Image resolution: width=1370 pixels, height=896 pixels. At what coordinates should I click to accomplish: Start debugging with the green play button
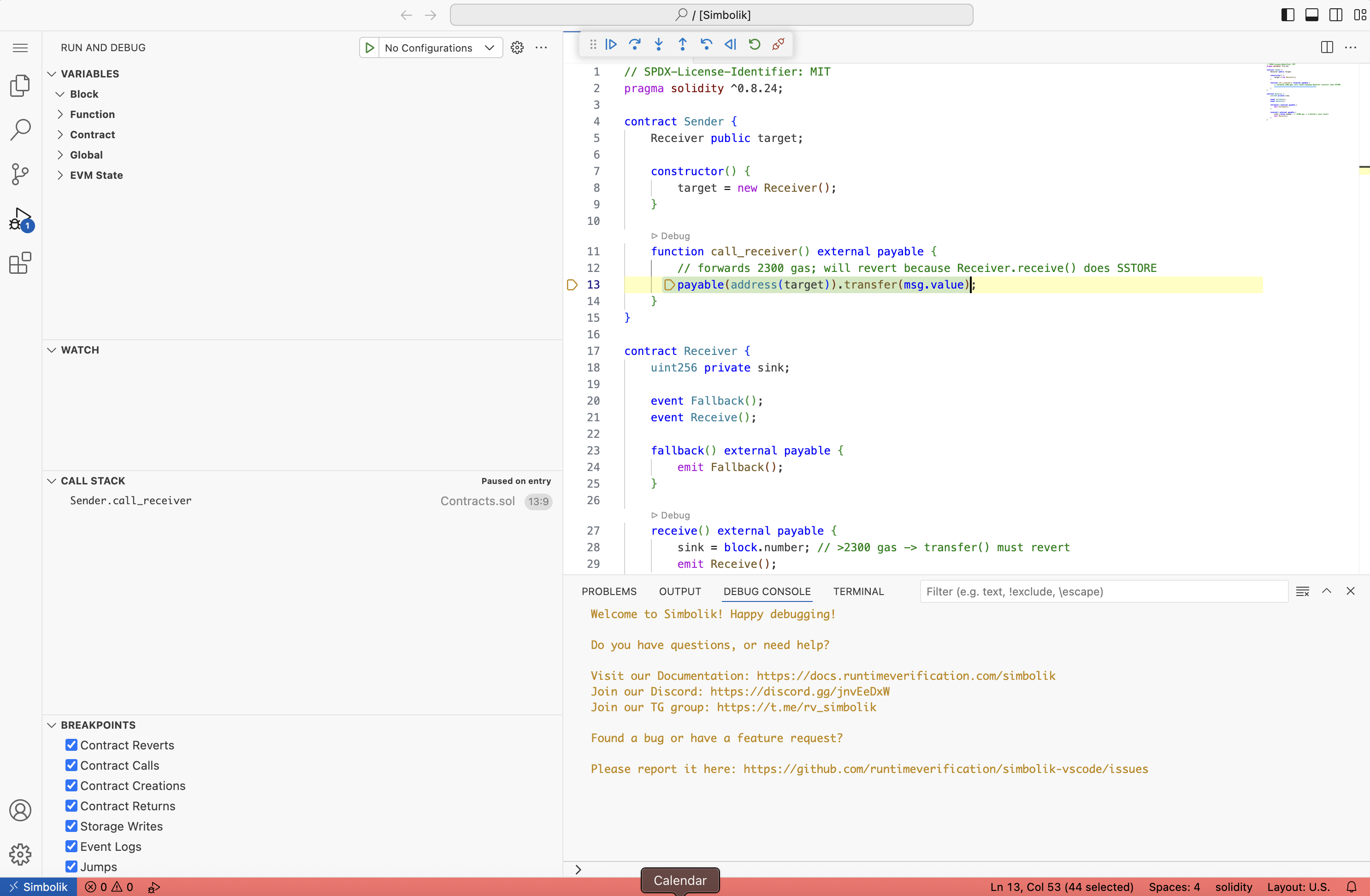tap(370, 48)
